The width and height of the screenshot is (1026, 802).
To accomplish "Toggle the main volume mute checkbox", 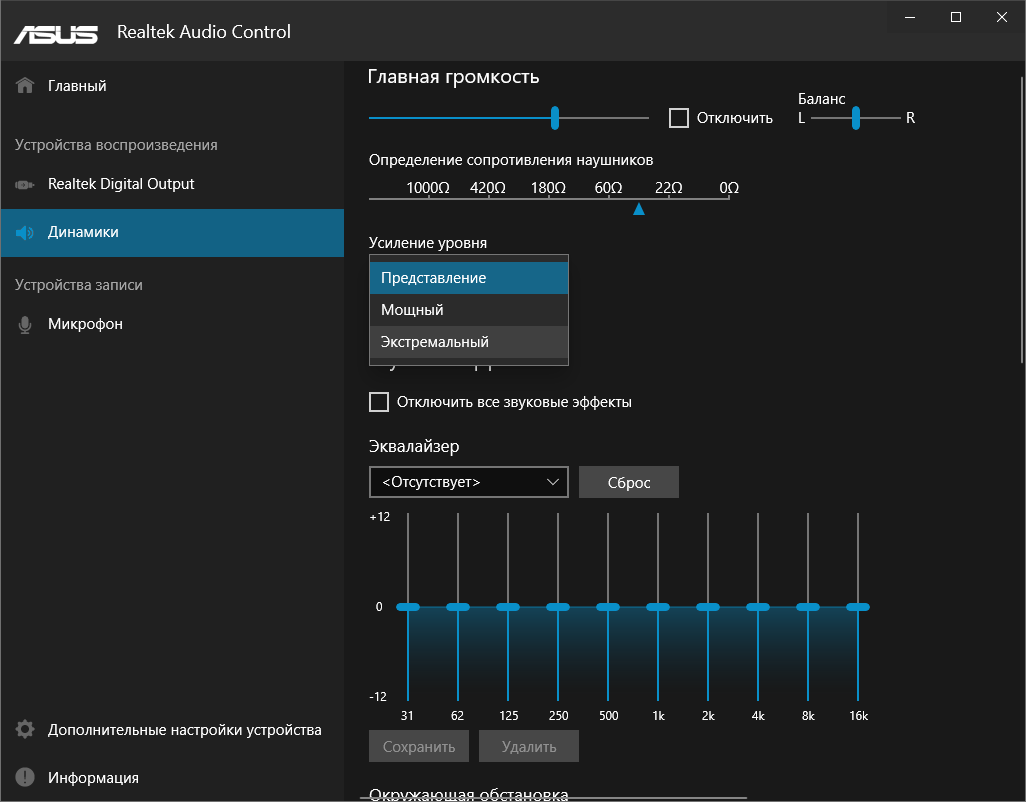I will (x=679, y=117).
